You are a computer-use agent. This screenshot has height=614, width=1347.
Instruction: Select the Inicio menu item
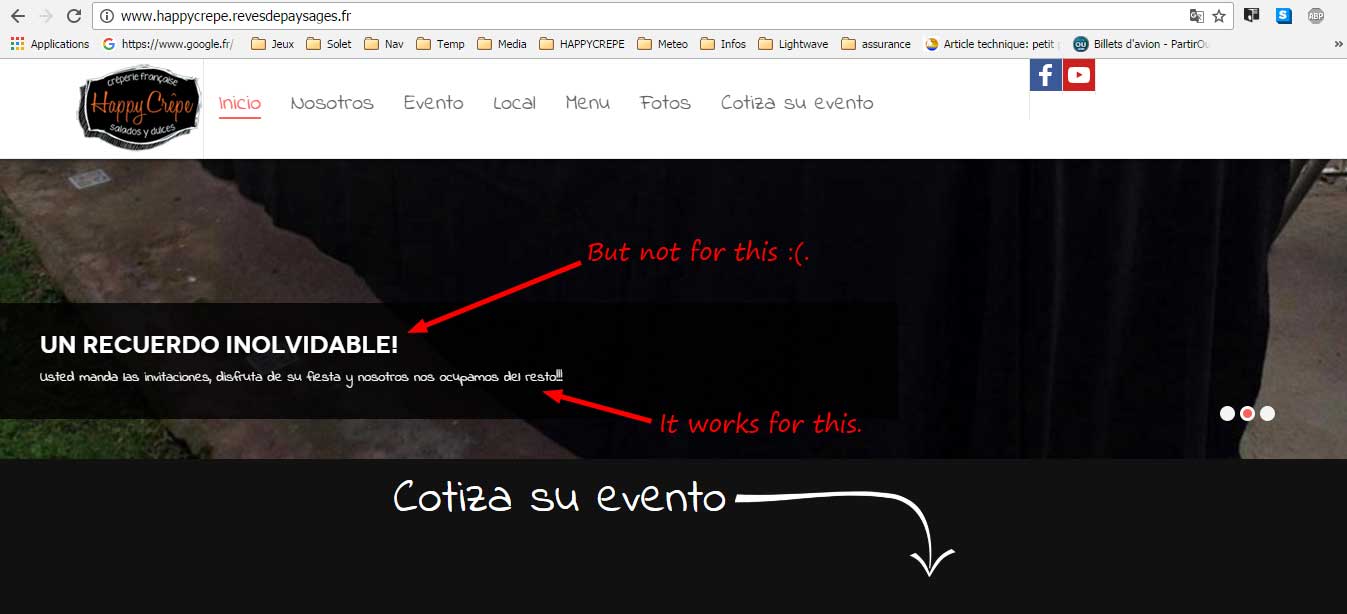coord(240,103)
